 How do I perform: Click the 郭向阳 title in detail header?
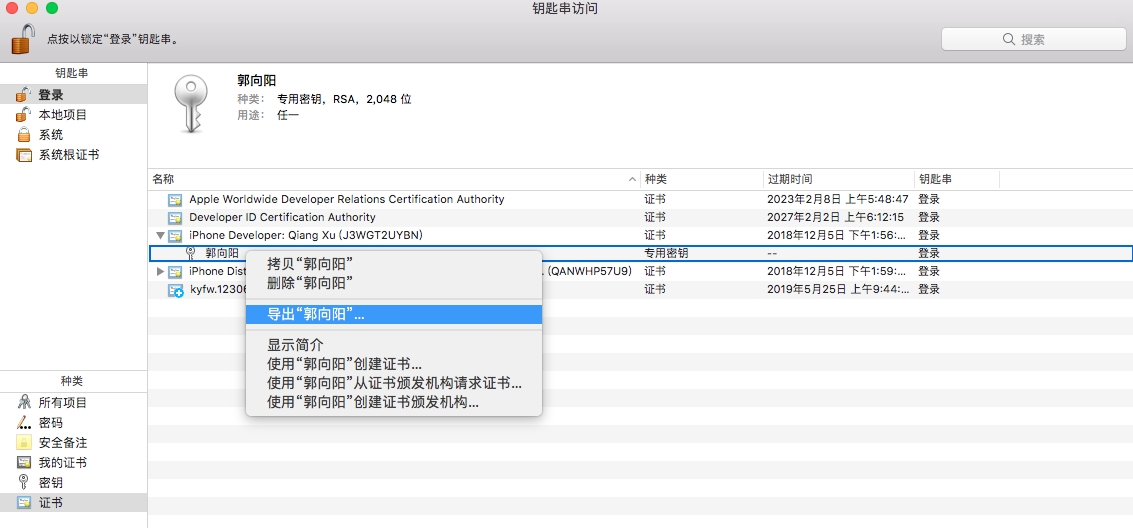click(257, 80)
